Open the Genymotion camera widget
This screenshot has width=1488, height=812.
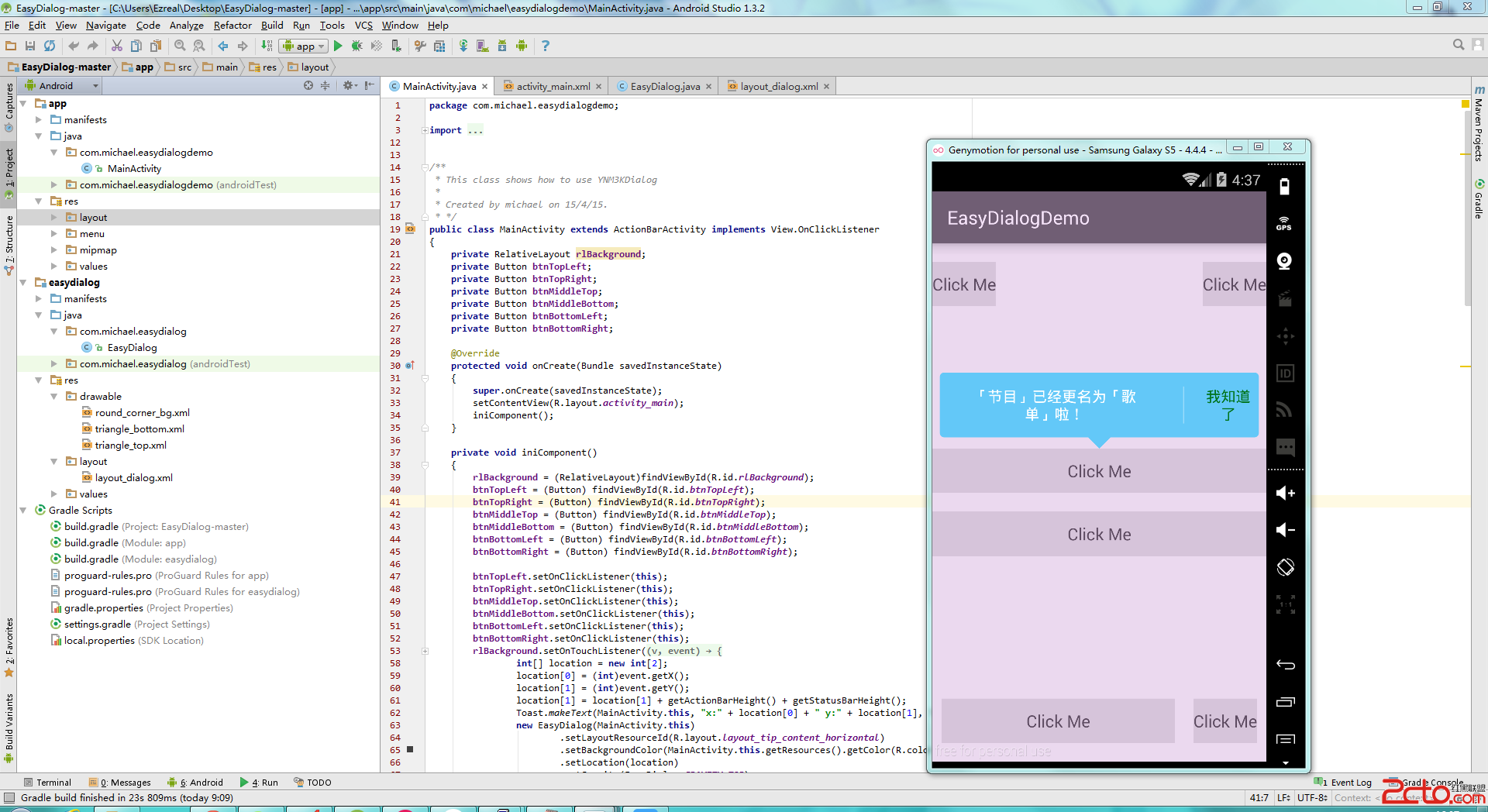pyautogui.click(x=1284, y=261)
